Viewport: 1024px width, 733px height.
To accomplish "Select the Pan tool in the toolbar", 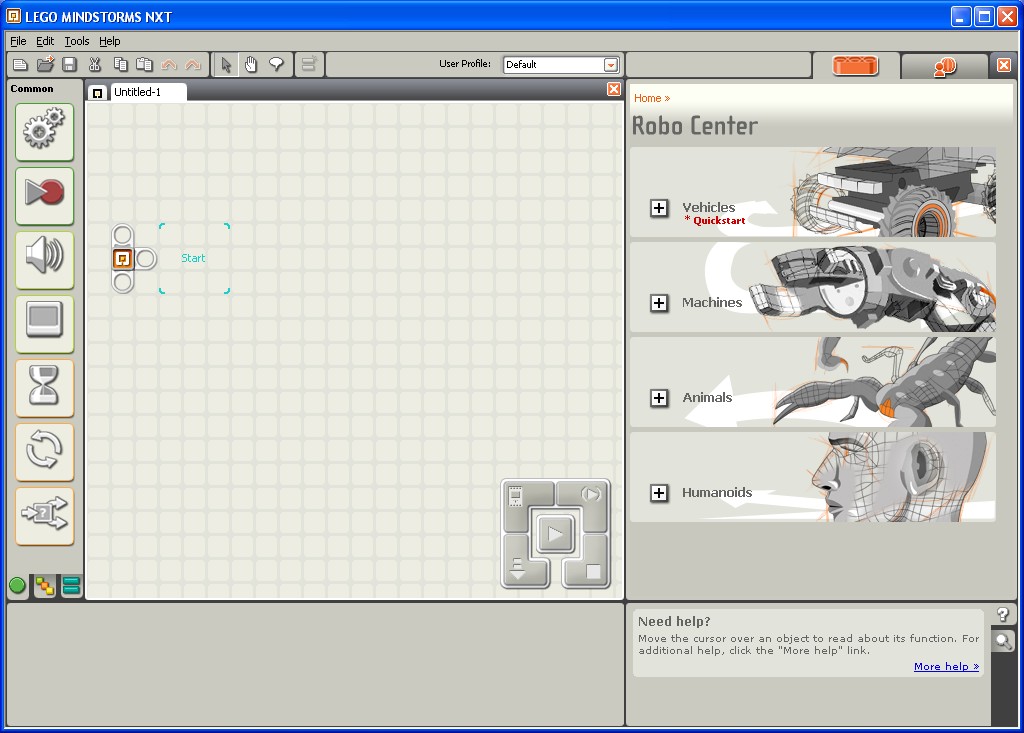I will pyautogui.click(x=251, y=64).
